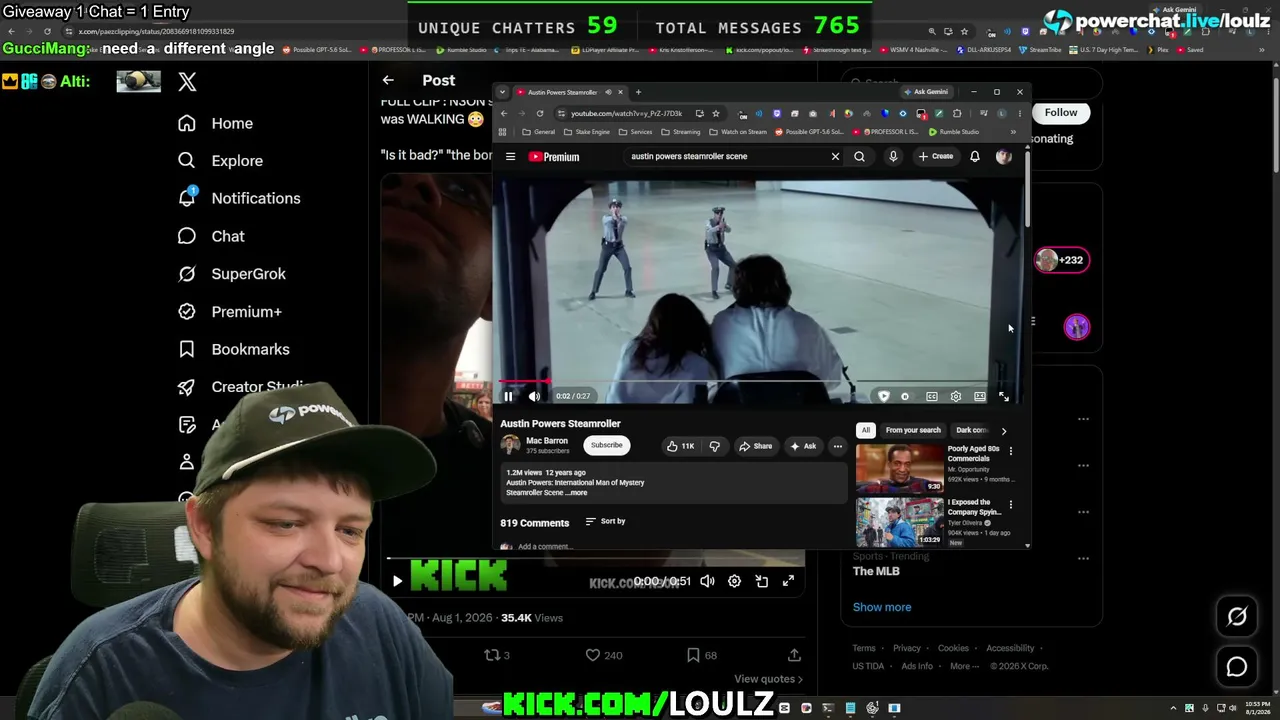Show more recommendation chips with right arrow
Viewport: 1280px width, 720px height.
tap(1004, 431)
